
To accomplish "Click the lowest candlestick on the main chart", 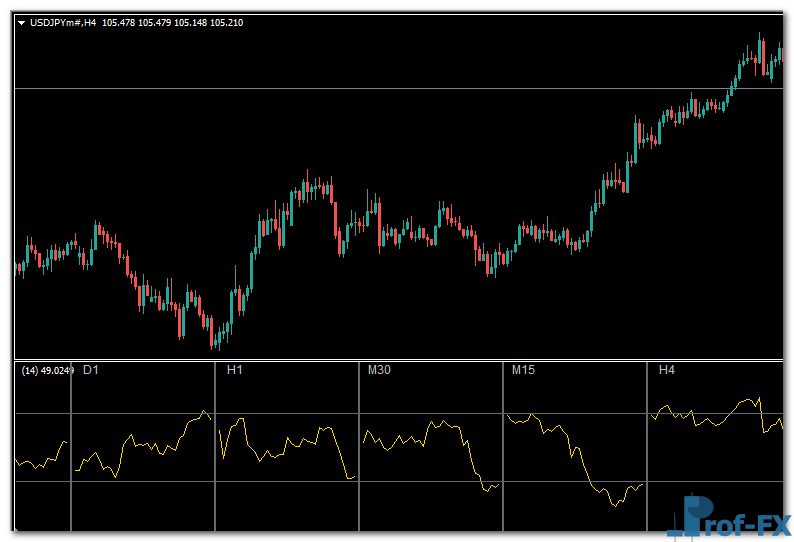I will click(x=214, y=338).
